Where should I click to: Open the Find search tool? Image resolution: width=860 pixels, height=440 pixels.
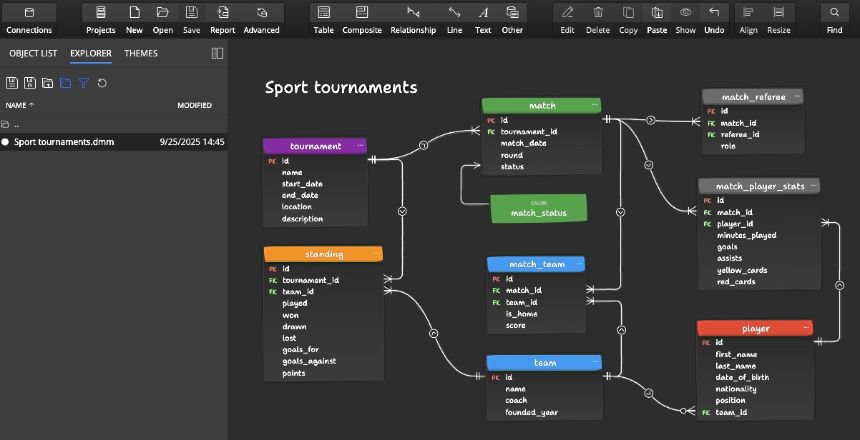(x=834, y=20)
